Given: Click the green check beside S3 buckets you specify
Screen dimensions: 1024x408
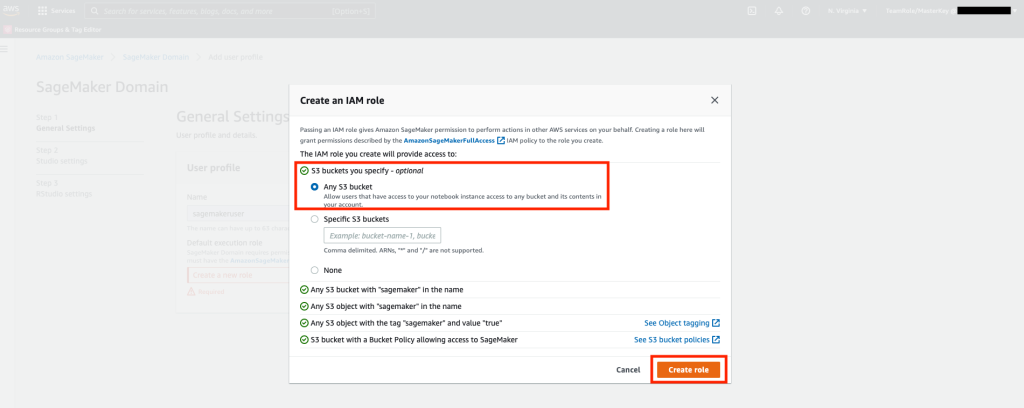Looking at the screenshot, I should (304, 171).
